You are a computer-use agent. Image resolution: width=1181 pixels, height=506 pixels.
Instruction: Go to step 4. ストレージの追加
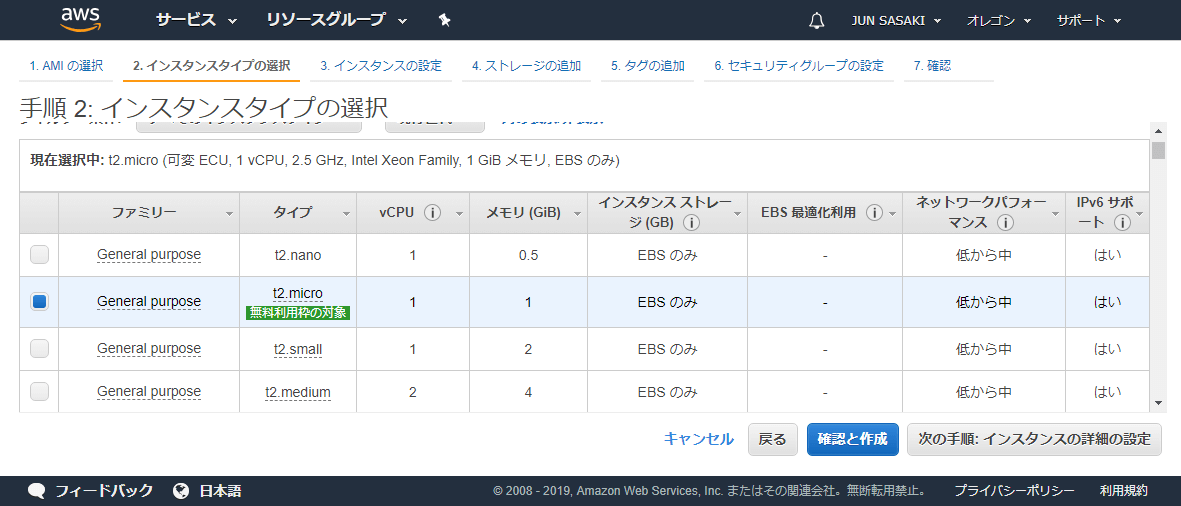tap(526, 66)
